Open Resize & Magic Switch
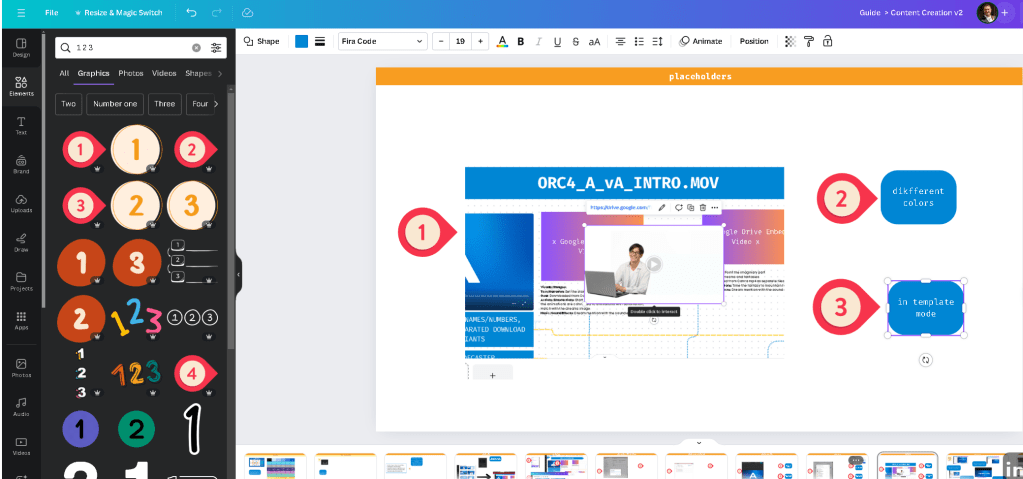This screenshot has height=479, width=1023. click(117, 12)
